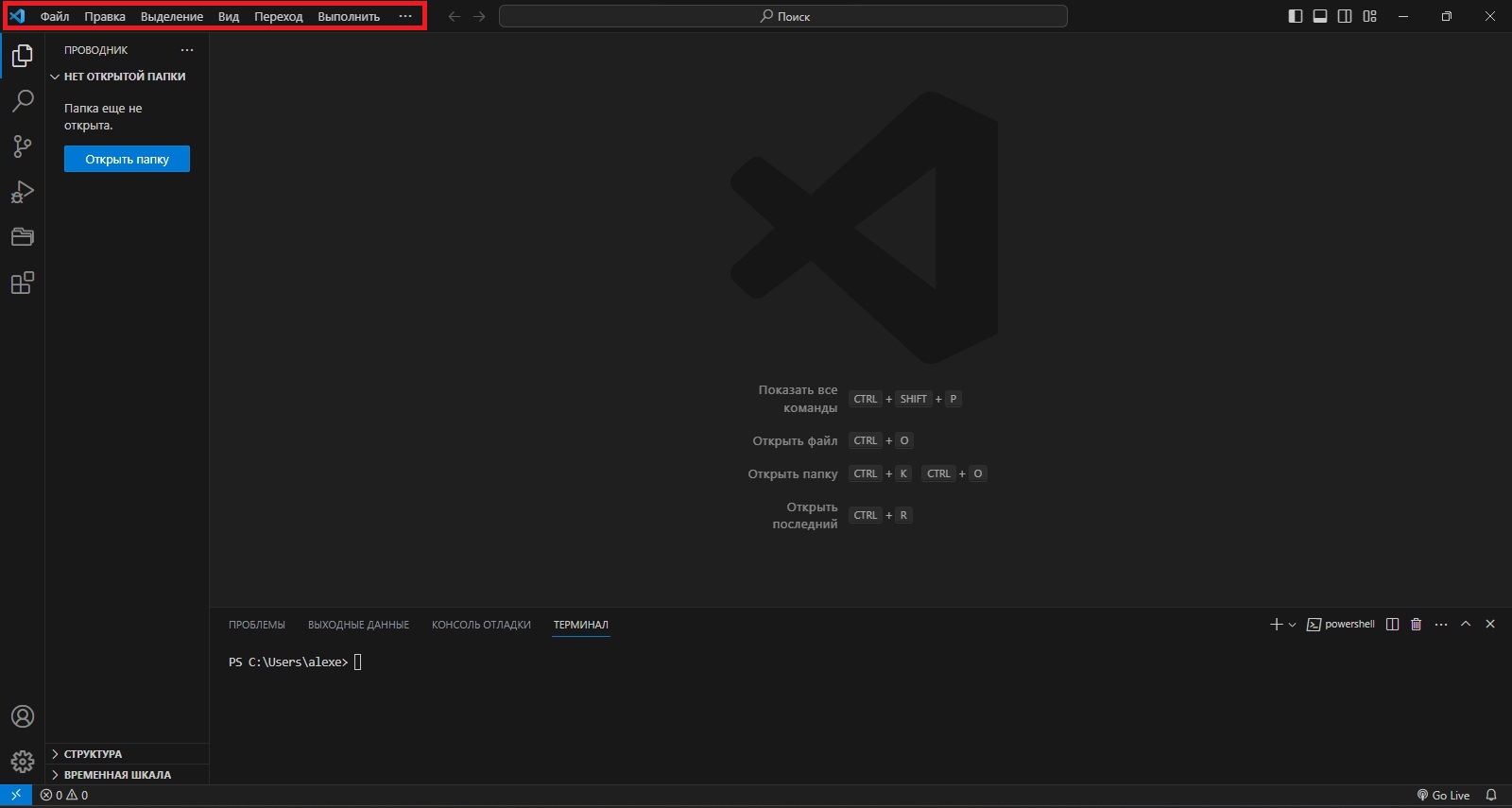Toggle the secondary side bar layout icon
This screenshot has height=808, width=1512.
(x=1345, y=16)
